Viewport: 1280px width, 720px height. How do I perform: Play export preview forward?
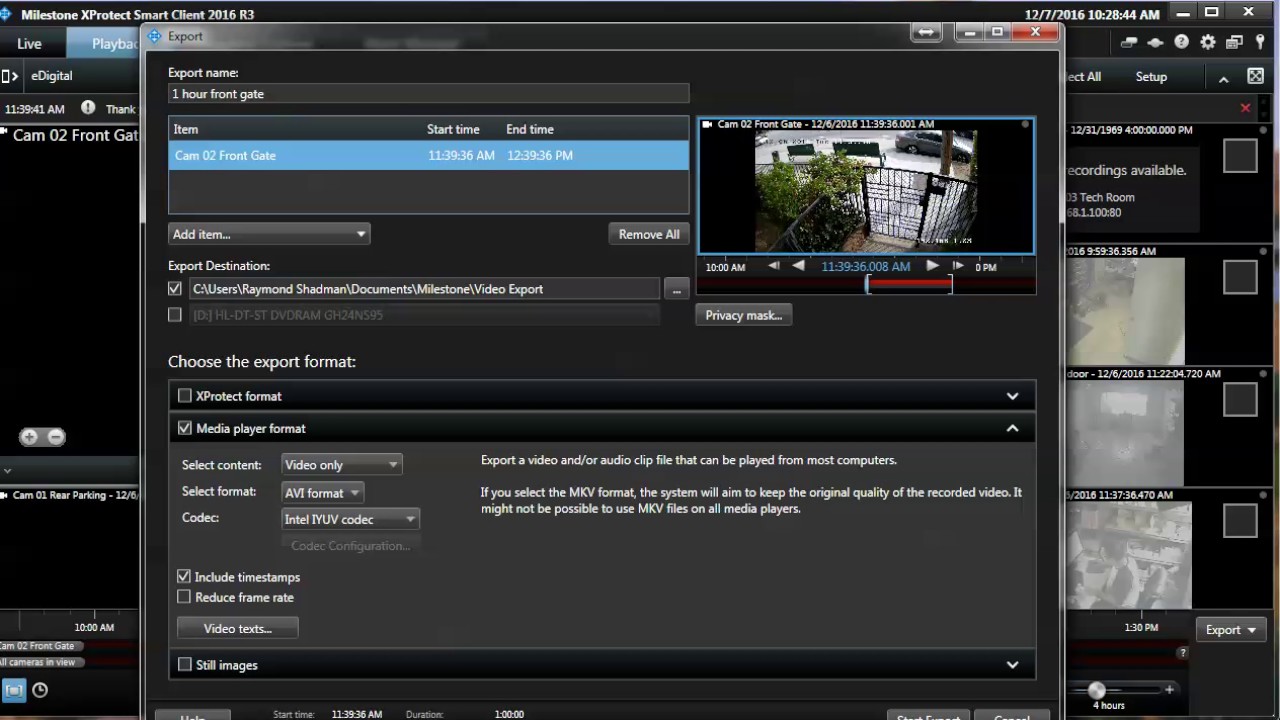pos(932,266)
